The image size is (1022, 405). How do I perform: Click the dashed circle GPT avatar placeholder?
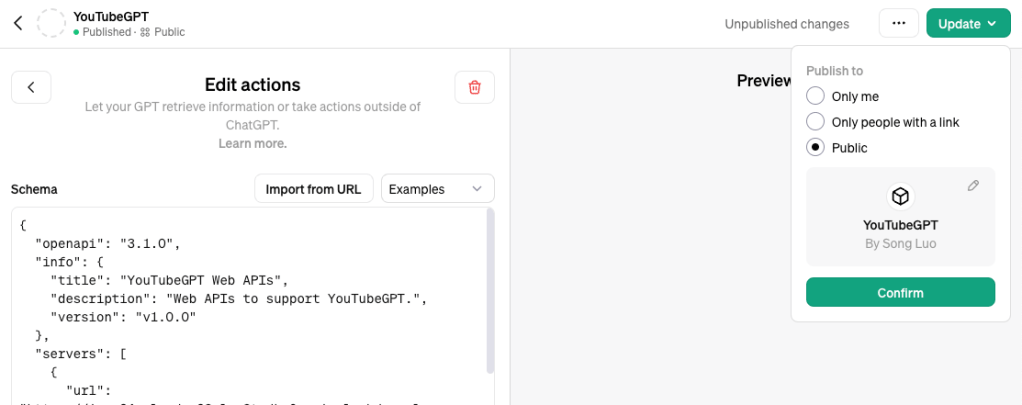click(52, 23)
